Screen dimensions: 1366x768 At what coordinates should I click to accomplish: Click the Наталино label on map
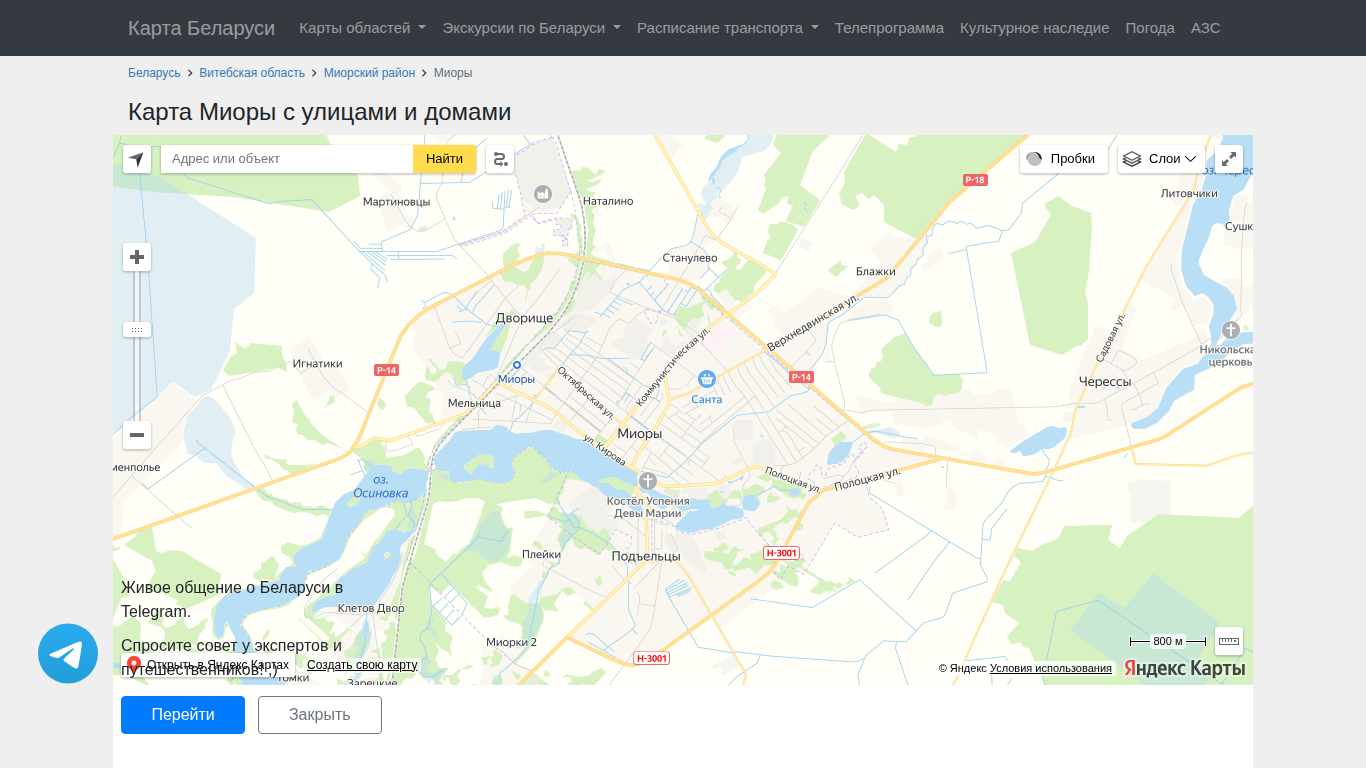(x=608, y=201)
